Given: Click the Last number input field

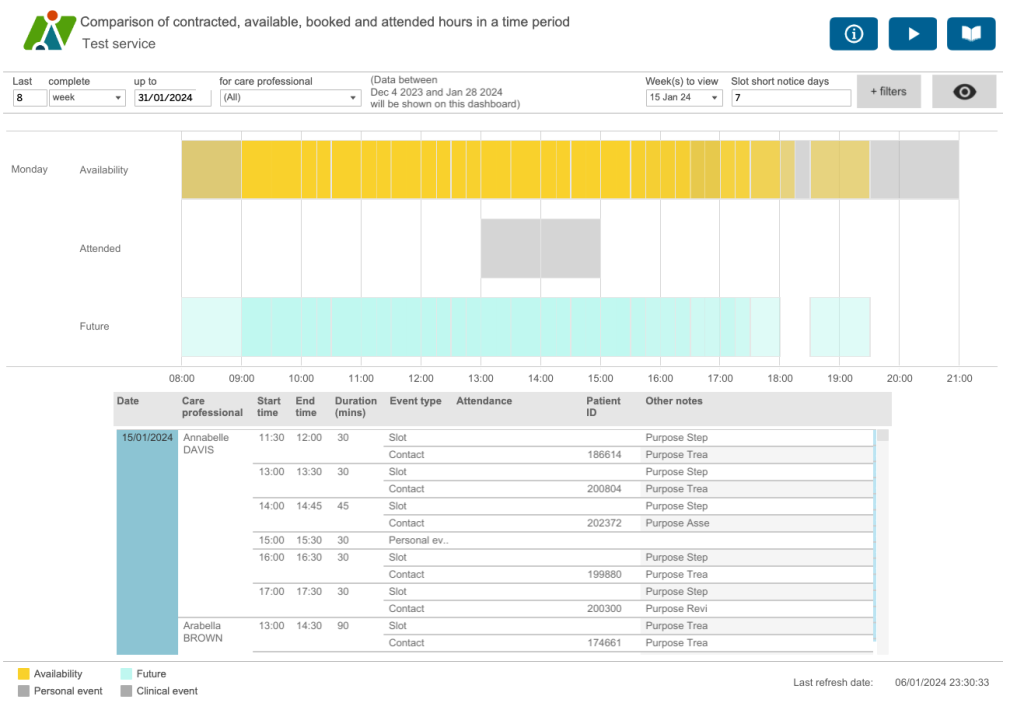Looking at the screenshot, I should [29, 98].
